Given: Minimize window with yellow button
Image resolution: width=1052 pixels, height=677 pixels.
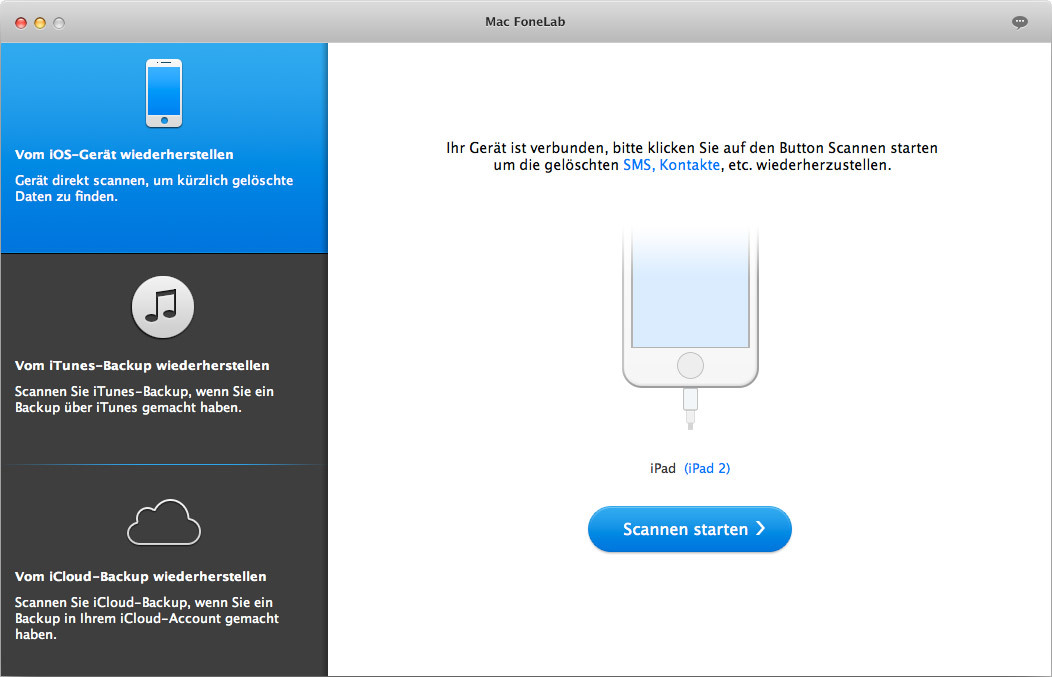Looking at the screenshot, I should [40, 23].
